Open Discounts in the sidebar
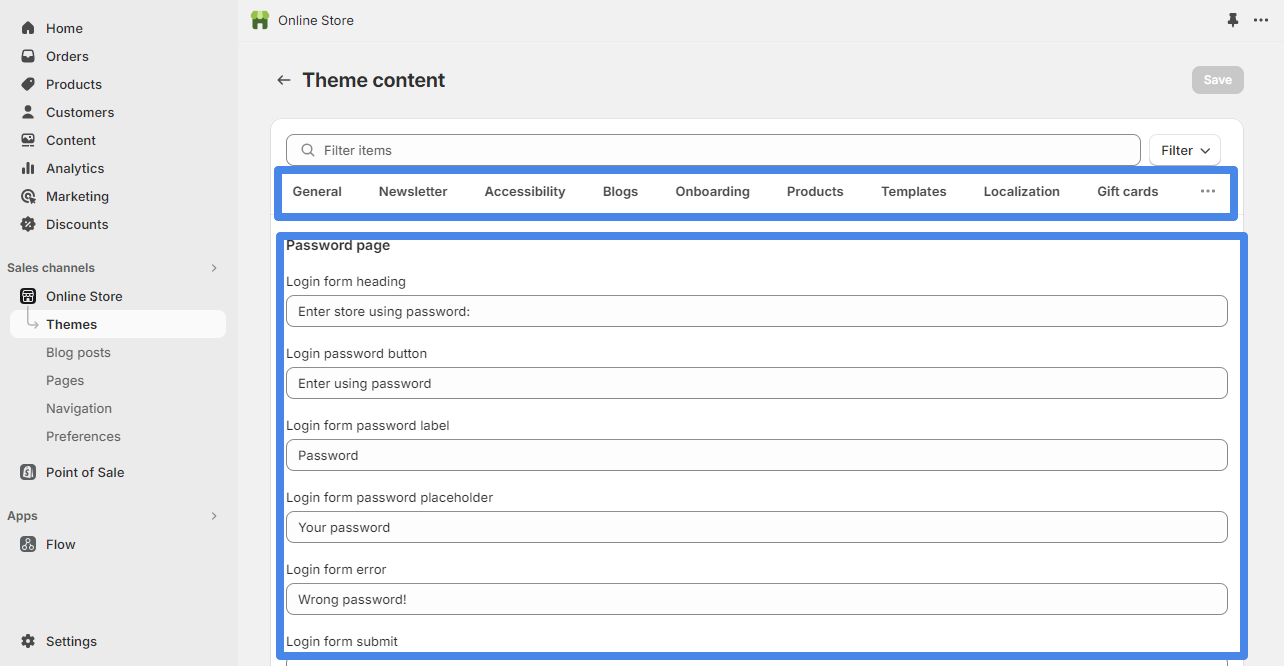This screenshot has height=666, width=1284. tap(77, 224)
